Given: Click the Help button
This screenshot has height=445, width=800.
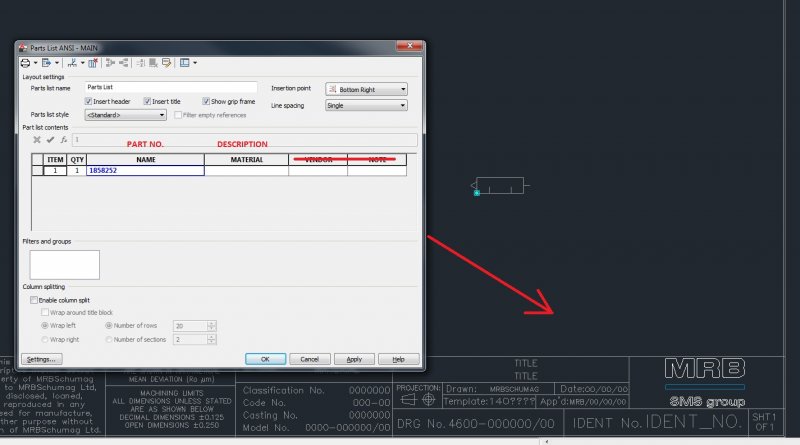Looking at the screenshot, I should coord(398,359).
